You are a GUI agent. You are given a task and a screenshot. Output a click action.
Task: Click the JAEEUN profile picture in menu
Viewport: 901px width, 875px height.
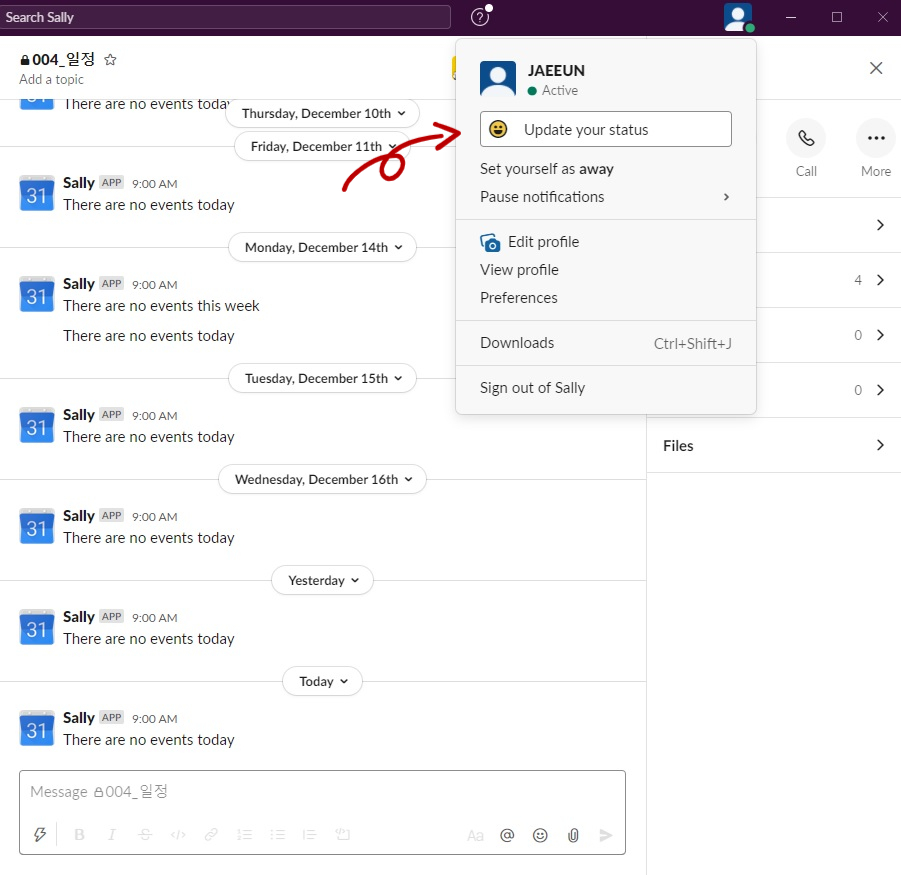498,79
